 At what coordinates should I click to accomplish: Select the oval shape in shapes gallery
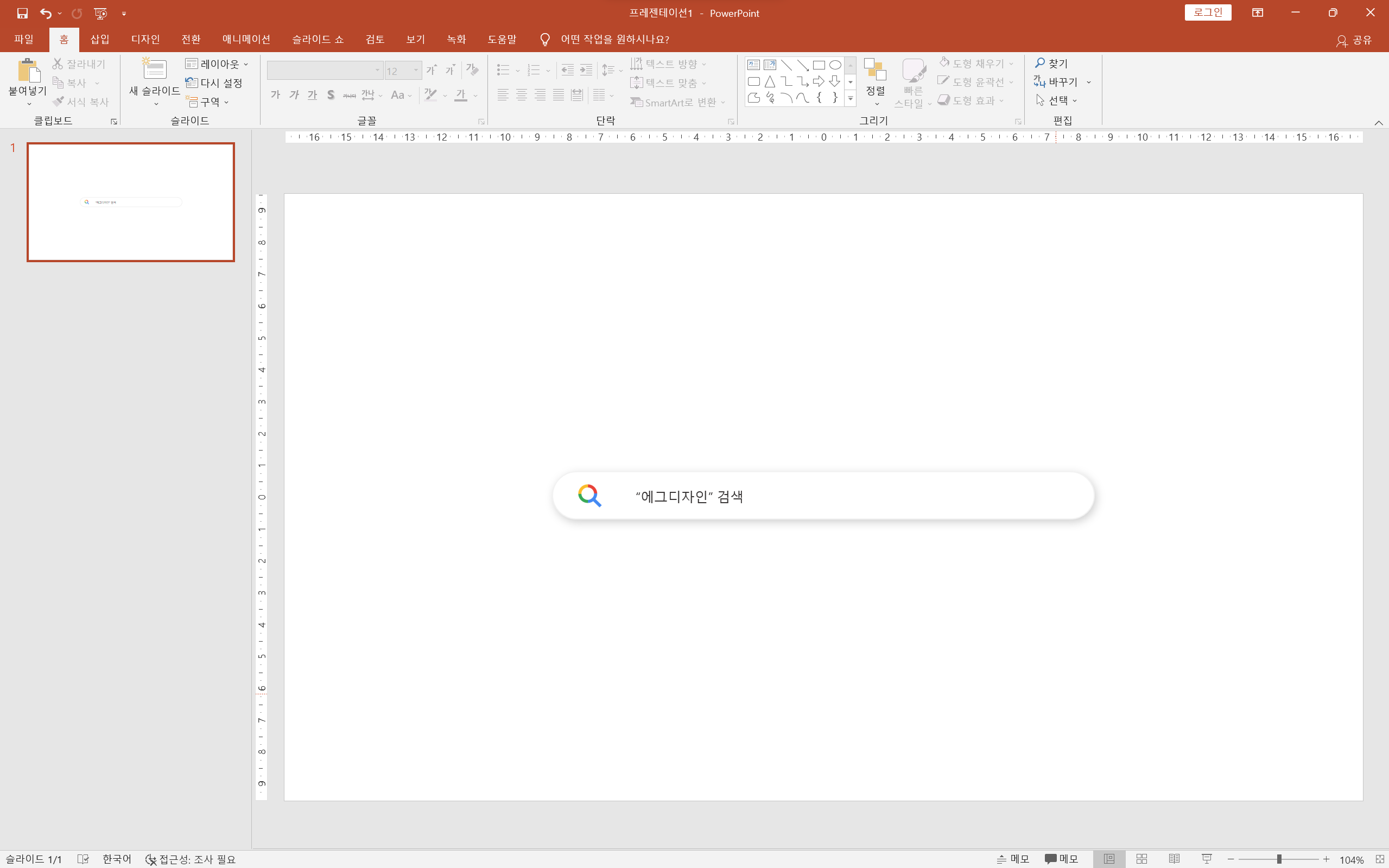835,65
